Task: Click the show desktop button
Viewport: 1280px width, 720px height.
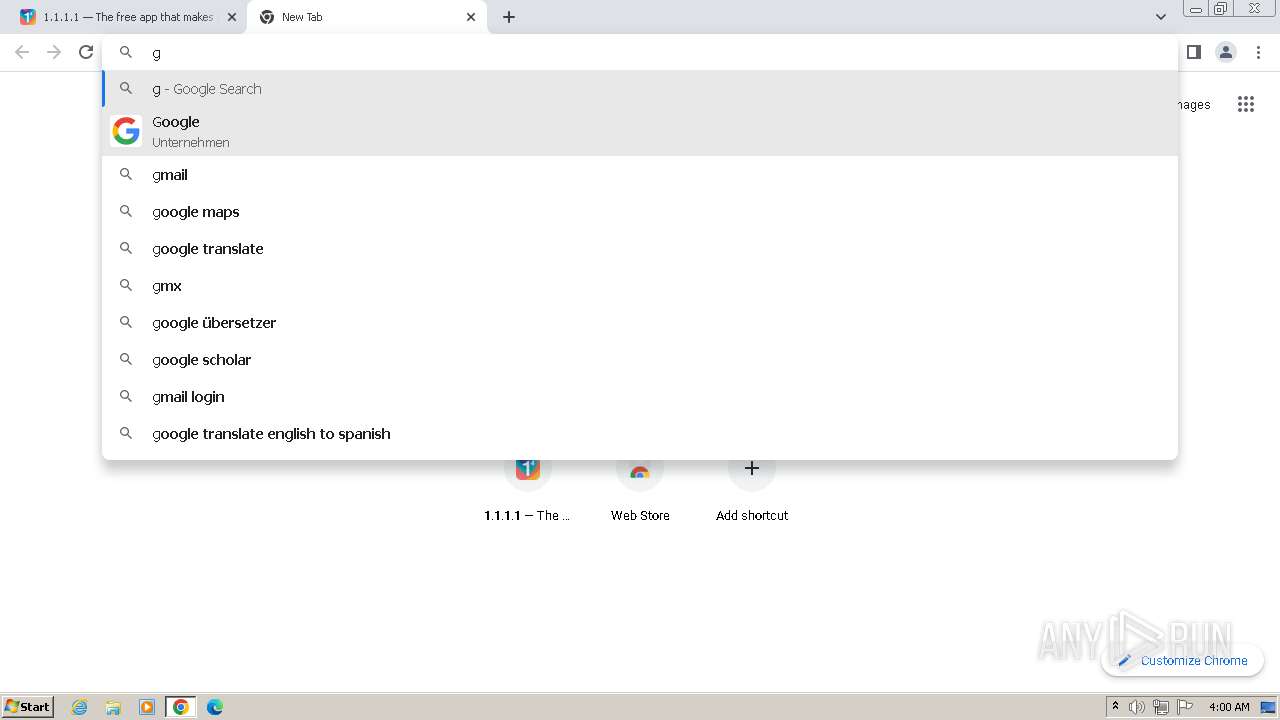Action: (x=1268, y=707)
